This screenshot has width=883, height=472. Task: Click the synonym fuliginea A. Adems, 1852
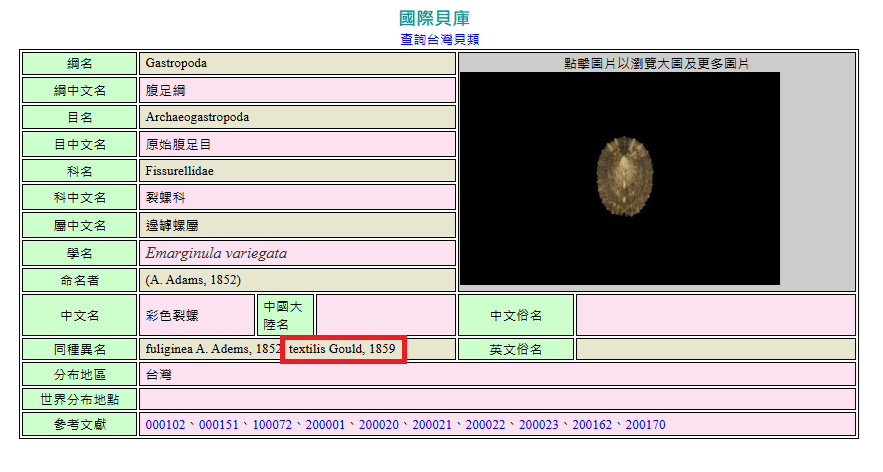point(213,349)
